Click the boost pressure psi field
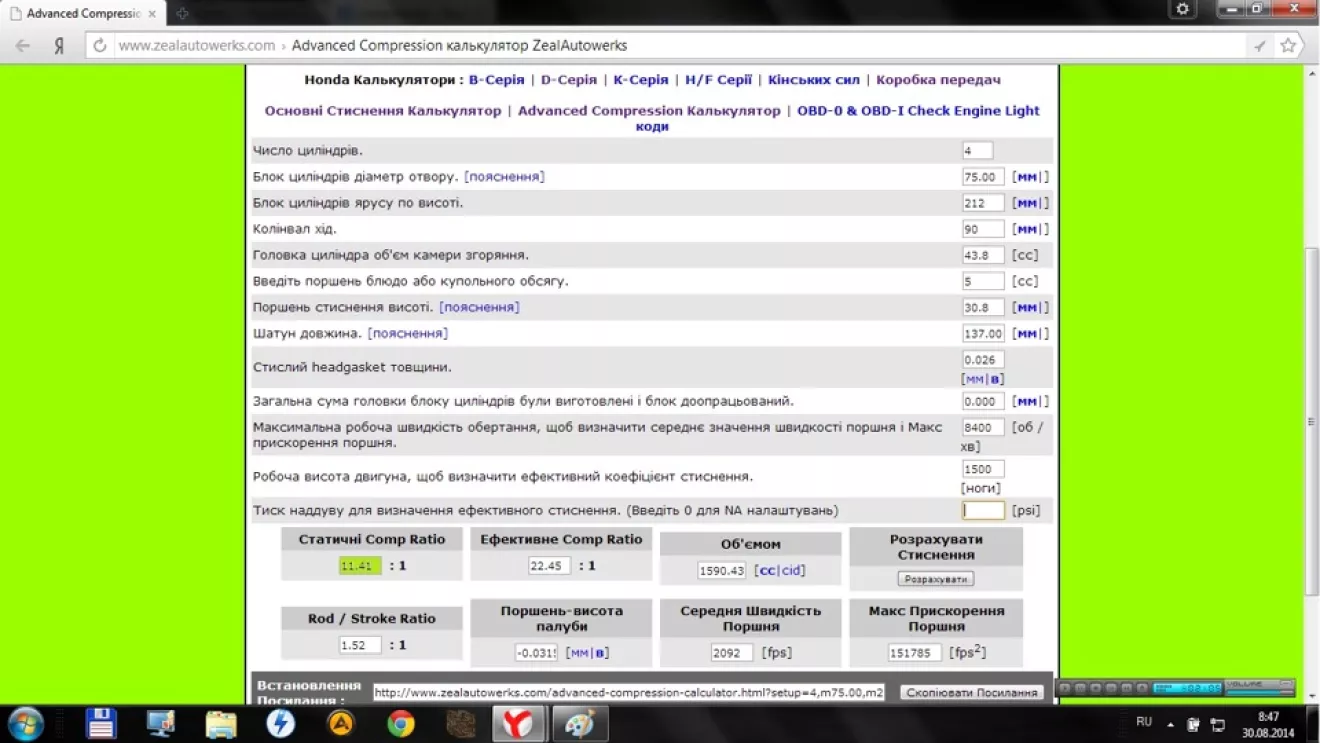The image size is (1320, 743). click(x=983, y=510)
